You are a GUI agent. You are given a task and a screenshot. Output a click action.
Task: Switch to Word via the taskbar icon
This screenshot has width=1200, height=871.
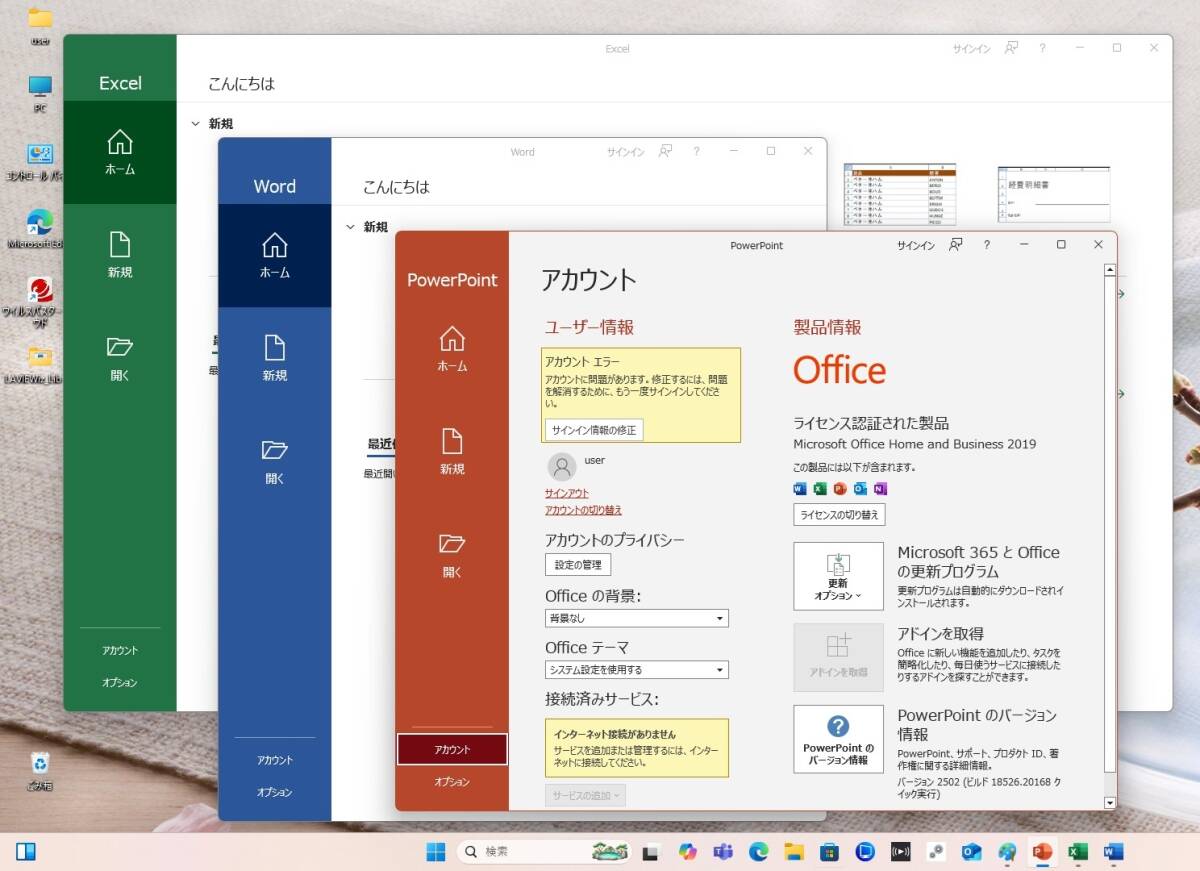(x=1113, y=852)
